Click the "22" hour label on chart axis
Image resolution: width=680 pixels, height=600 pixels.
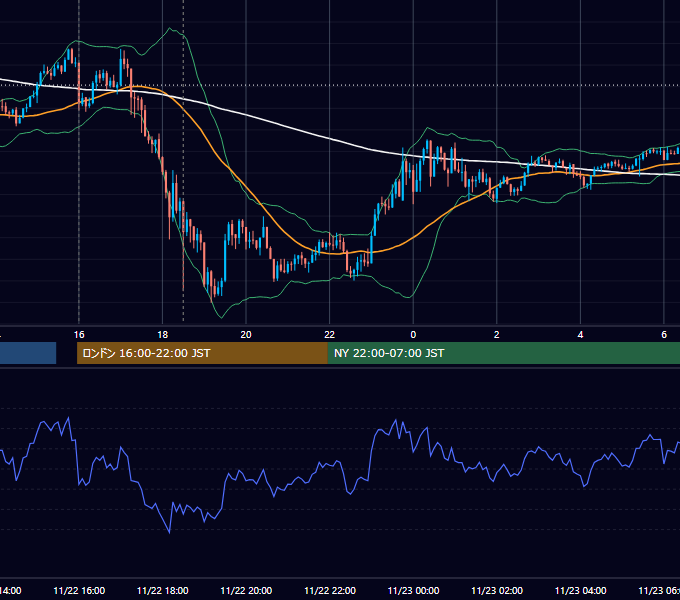tap(330, 335)
